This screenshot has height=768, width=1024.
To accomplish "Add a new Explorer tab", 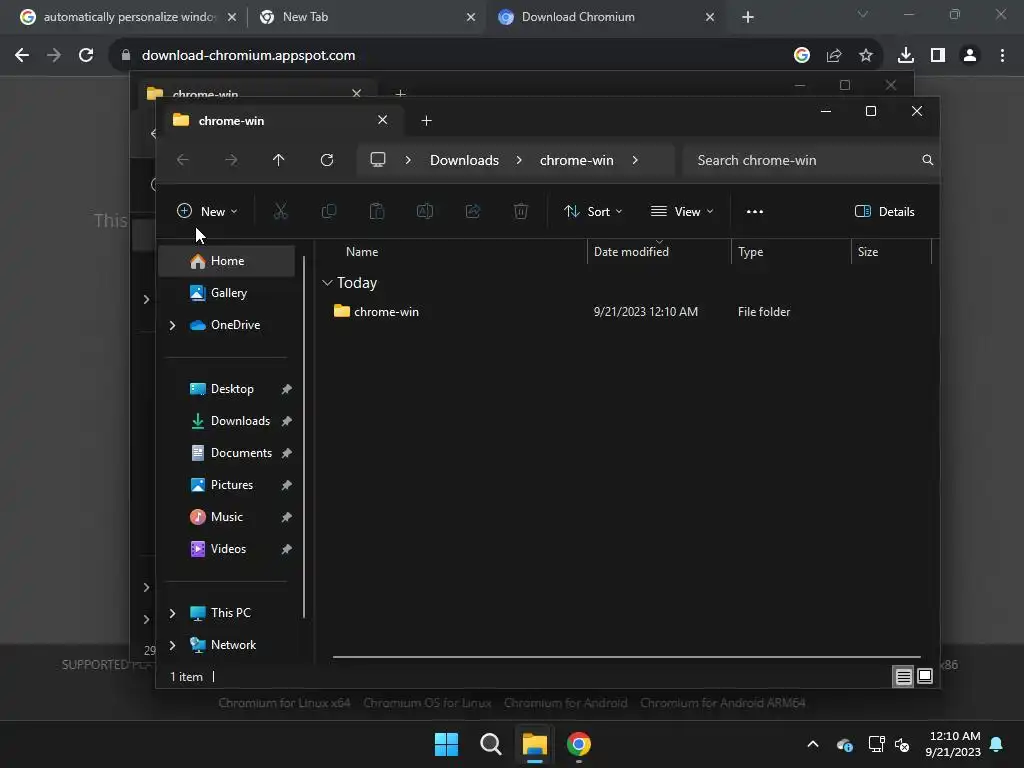I will 426,120.
